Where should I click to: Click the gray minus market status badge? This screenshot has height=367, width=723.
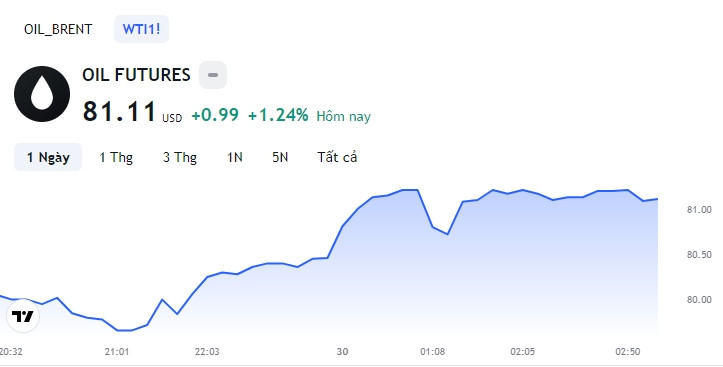point(213,75)
